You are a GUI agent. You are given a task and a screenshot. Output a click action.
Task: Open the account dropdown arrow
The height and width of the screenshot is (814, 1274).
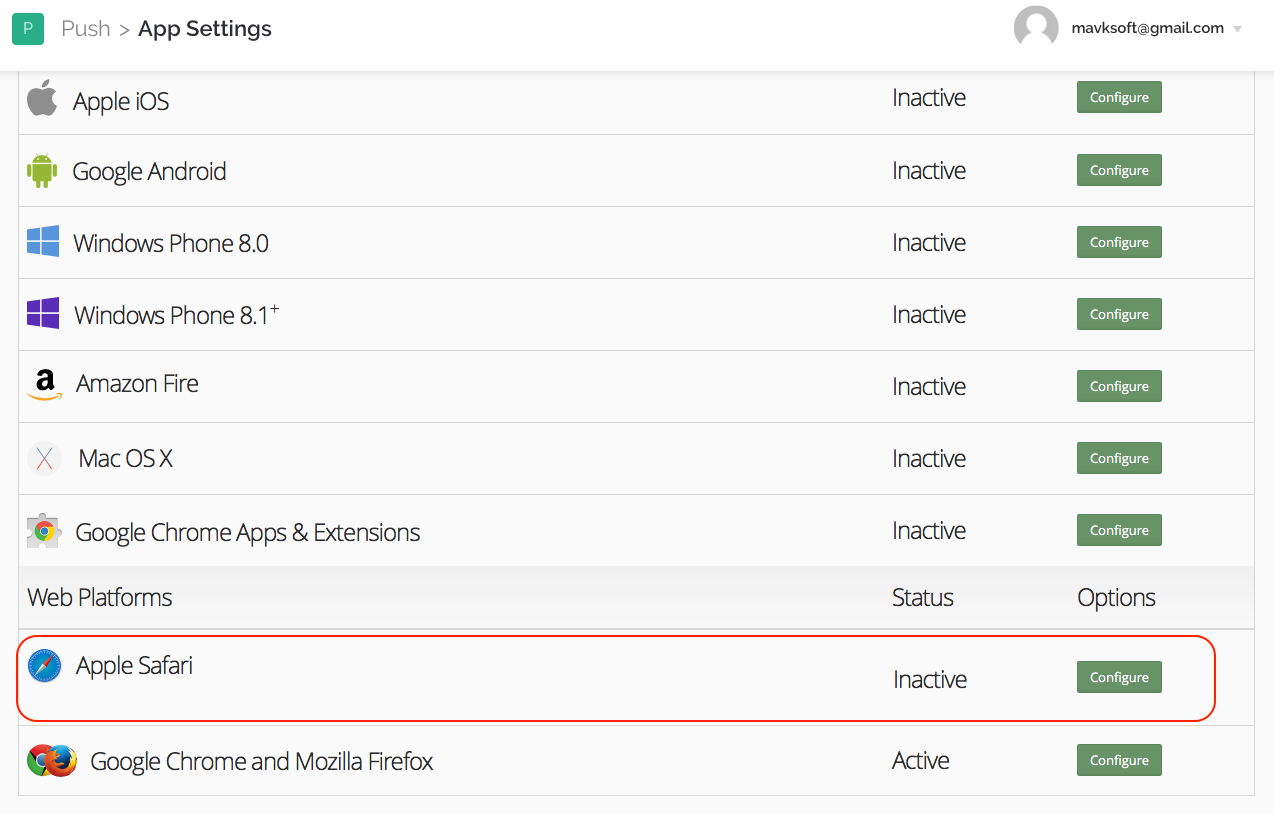tap(1238, 29)
